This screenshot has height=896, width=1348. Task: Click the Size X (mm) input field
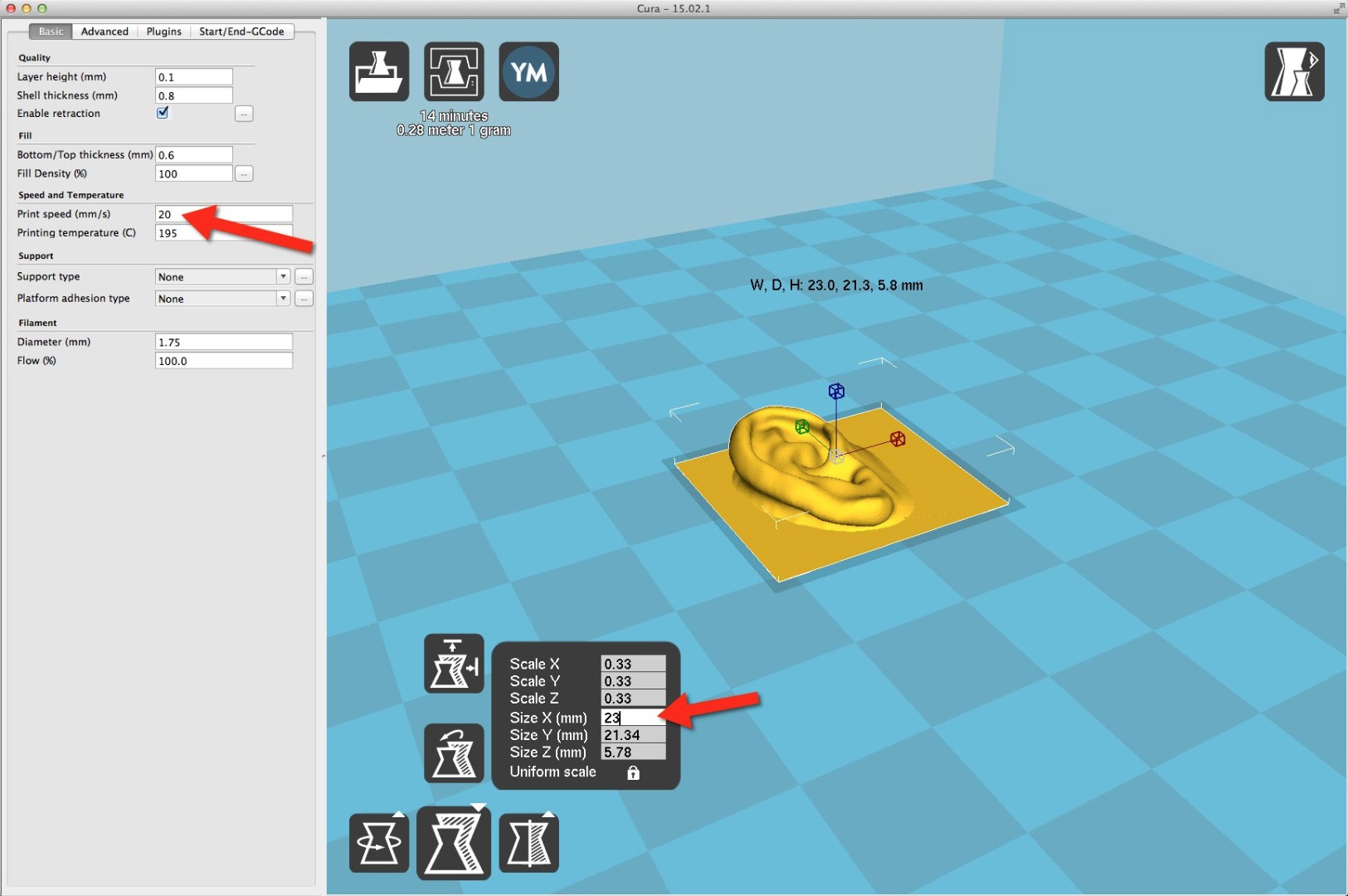633,718
